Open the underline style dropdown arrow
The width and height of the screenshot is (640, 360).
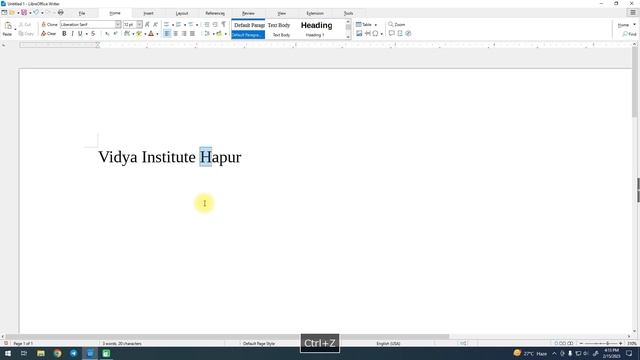(87, 34)
